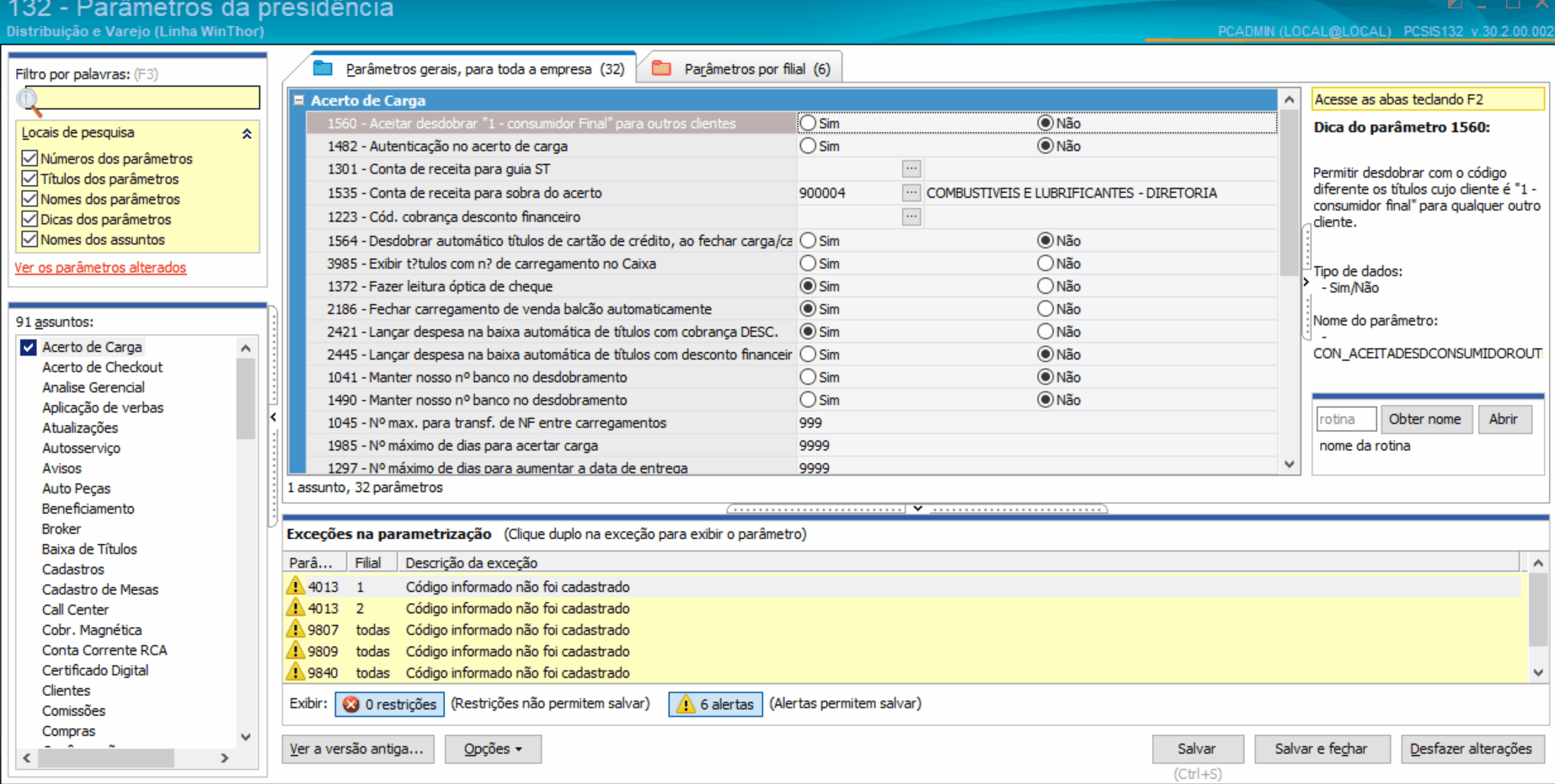The height and width of the screenshot is (784, 1555).
Task: Select Sim for parameter 2445
Action: click(808, 355)
